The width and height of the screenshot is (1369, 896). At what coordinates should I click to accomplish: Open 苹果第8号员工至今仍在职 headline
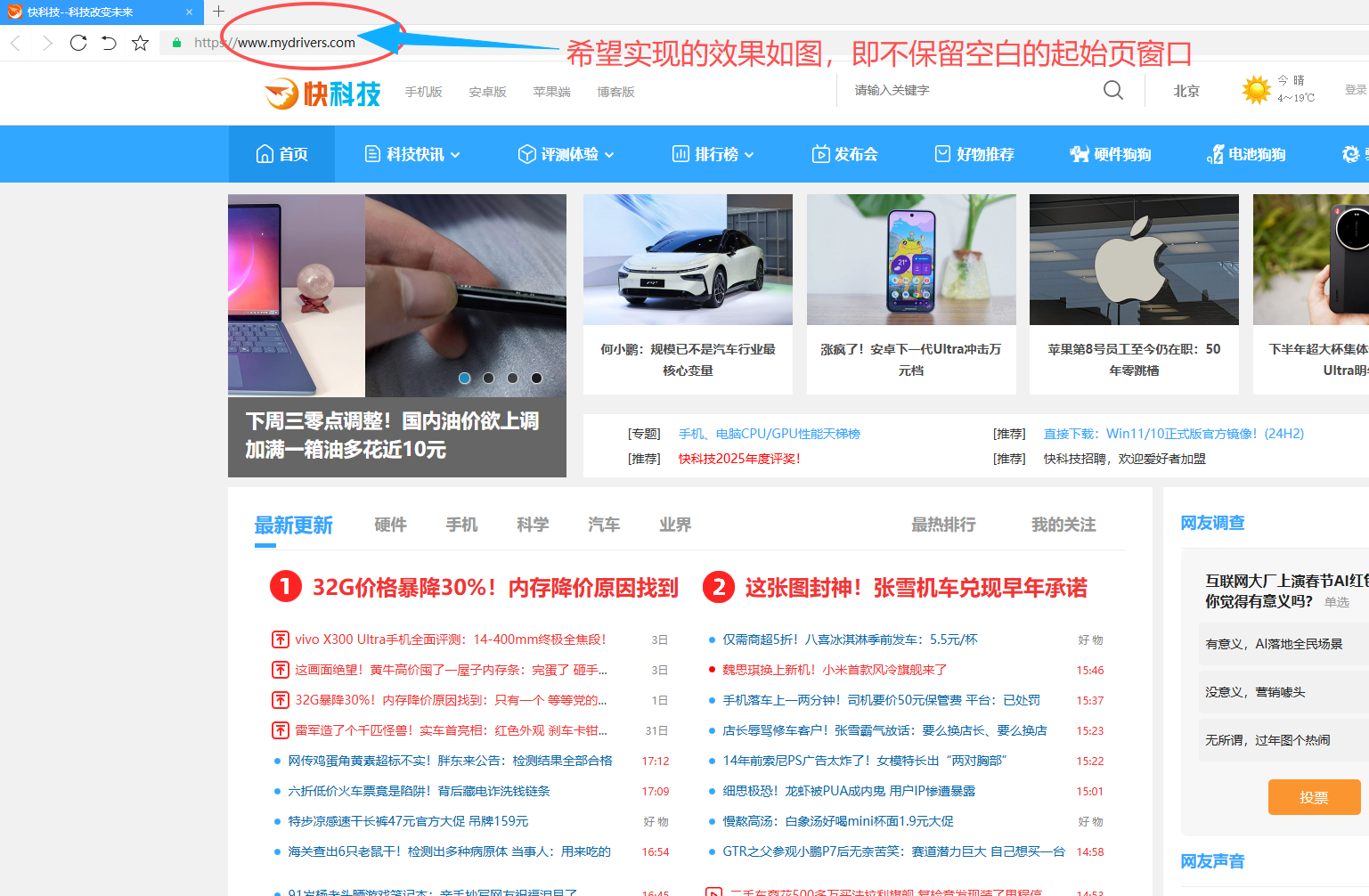click(x=1134, y=360)
